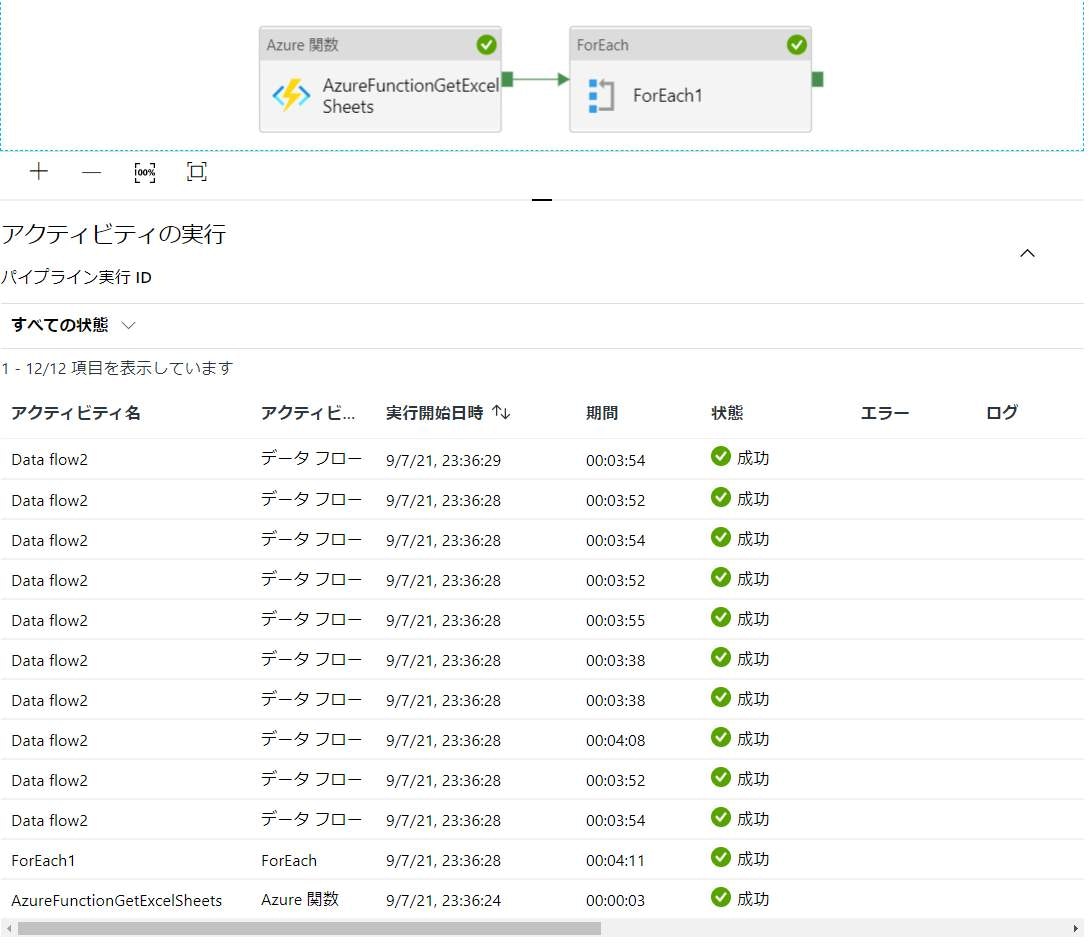Click the 00:00:03 duration cell

615,901
